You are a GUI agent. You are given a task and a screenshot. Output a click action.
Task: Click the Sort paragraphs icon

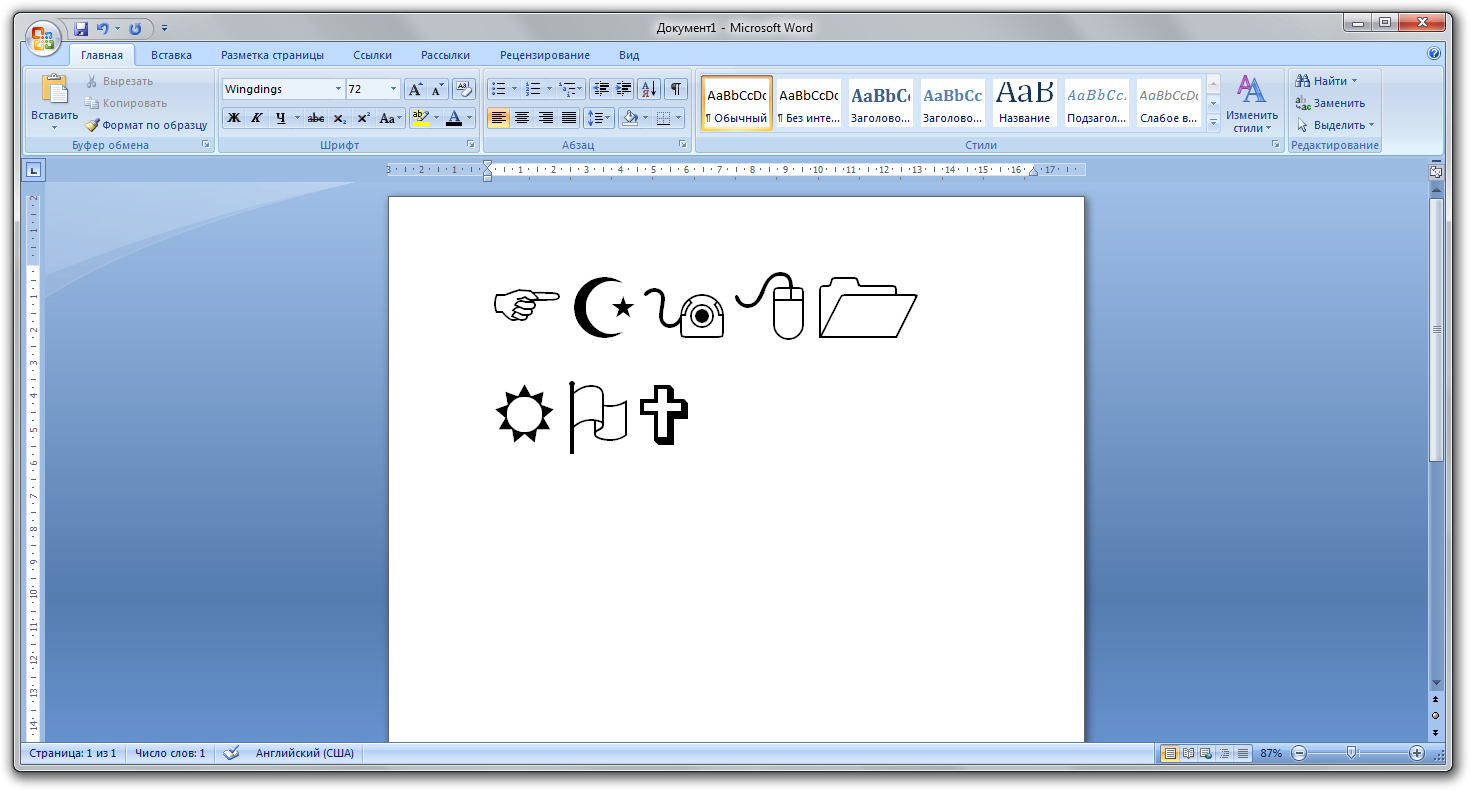[649, 89]
